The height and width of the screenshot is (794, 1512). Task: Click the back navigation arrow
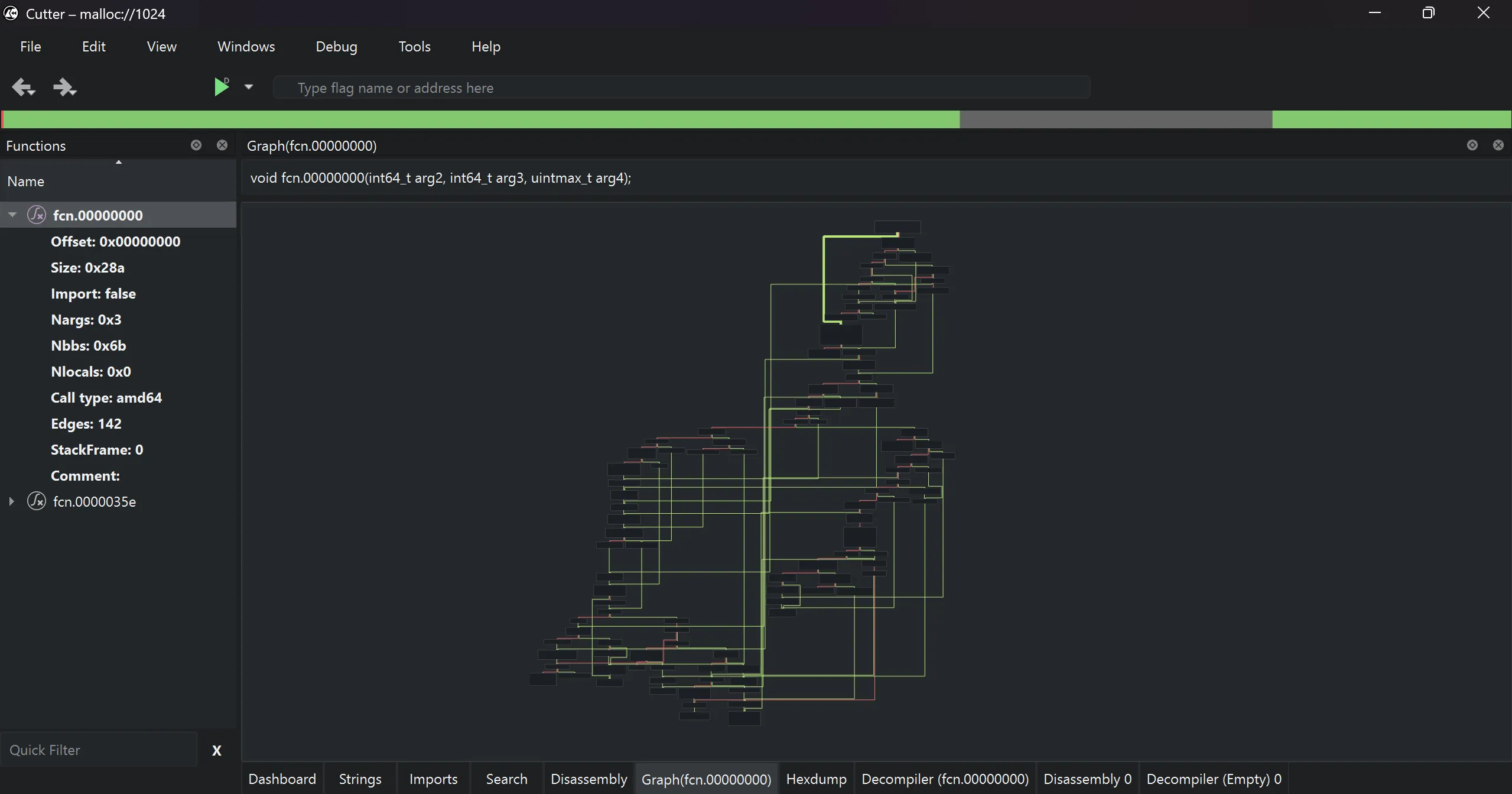pos(23,87)
